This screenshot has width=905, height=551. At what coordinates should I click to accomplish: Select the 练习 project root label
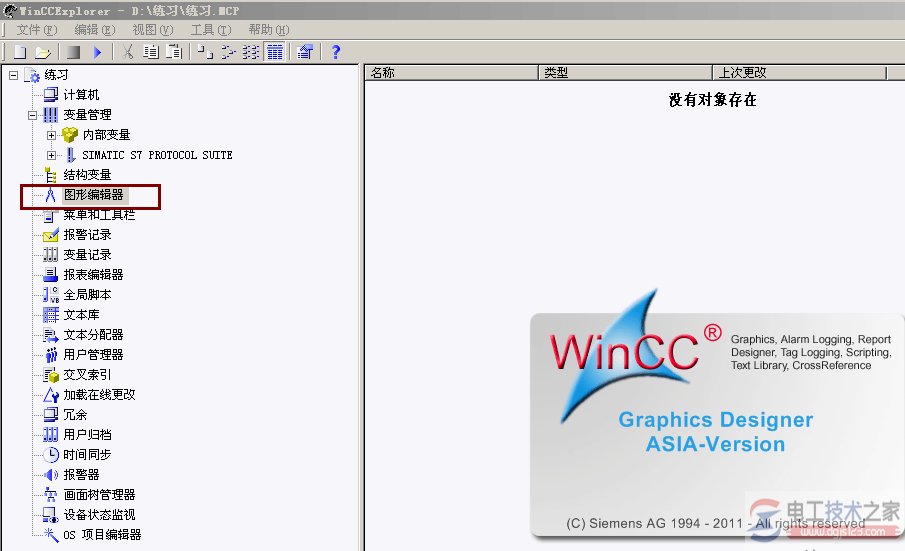(57, 75)
